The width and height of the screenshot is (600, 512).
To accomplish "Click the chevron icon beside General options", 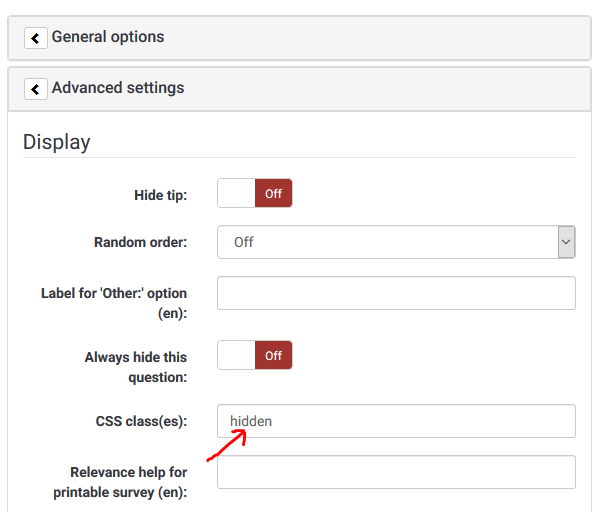I will click(x=36, y=38).
